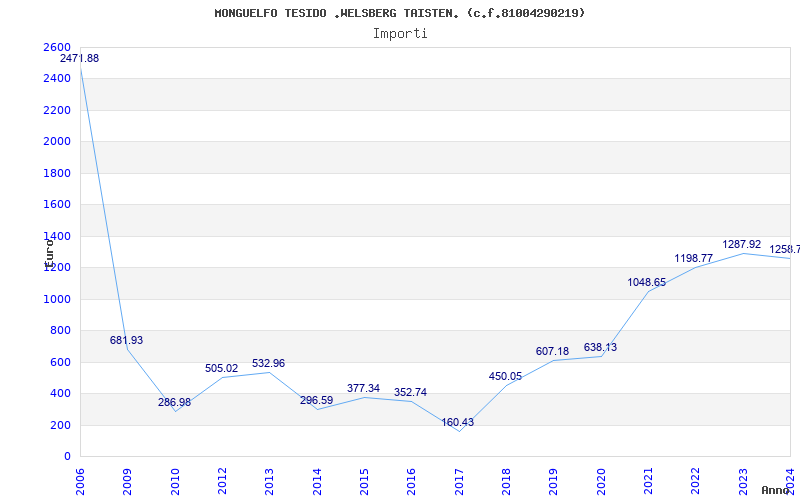800x500 pixels.
Task: Click the 800 y-axis value
Action: point(60,331)
